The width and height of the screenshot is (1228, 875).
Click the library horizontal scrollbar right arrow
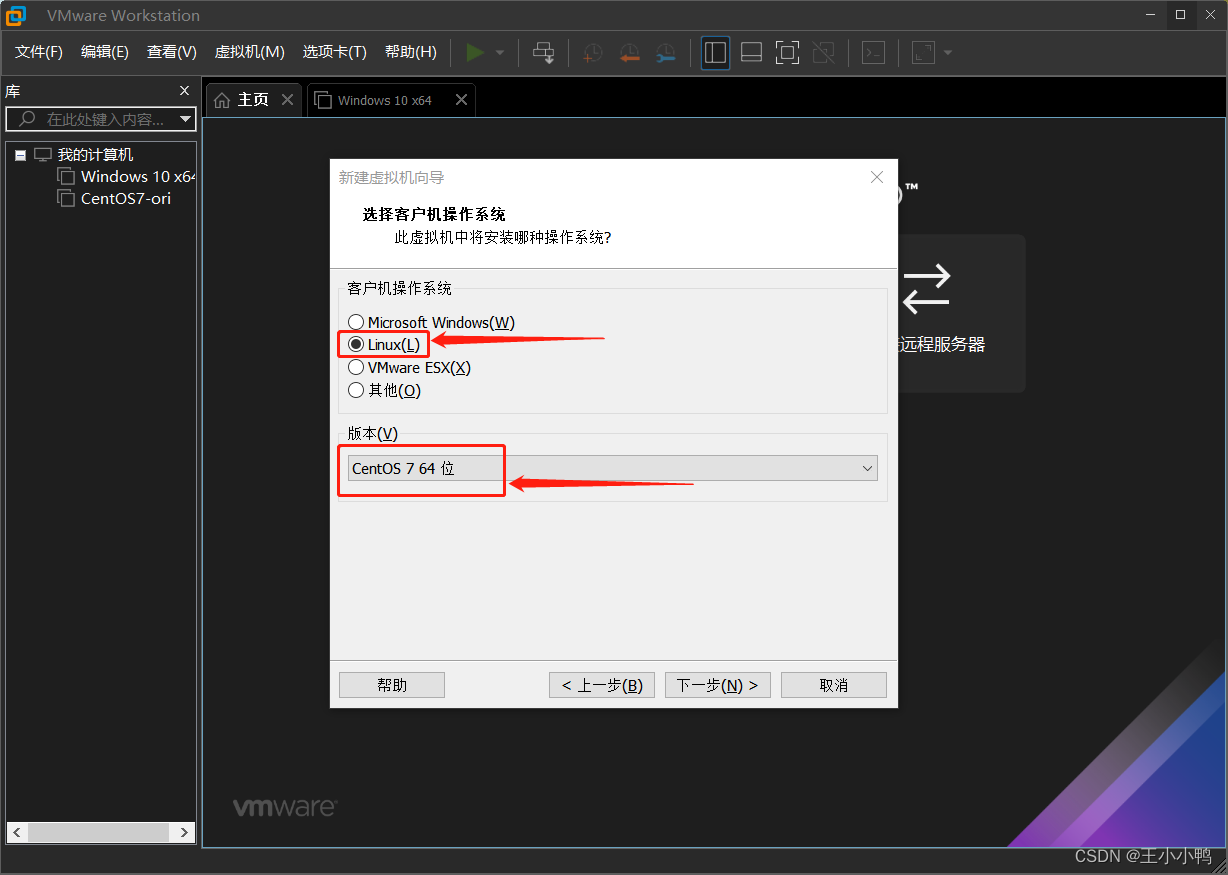tap(184, 832)
